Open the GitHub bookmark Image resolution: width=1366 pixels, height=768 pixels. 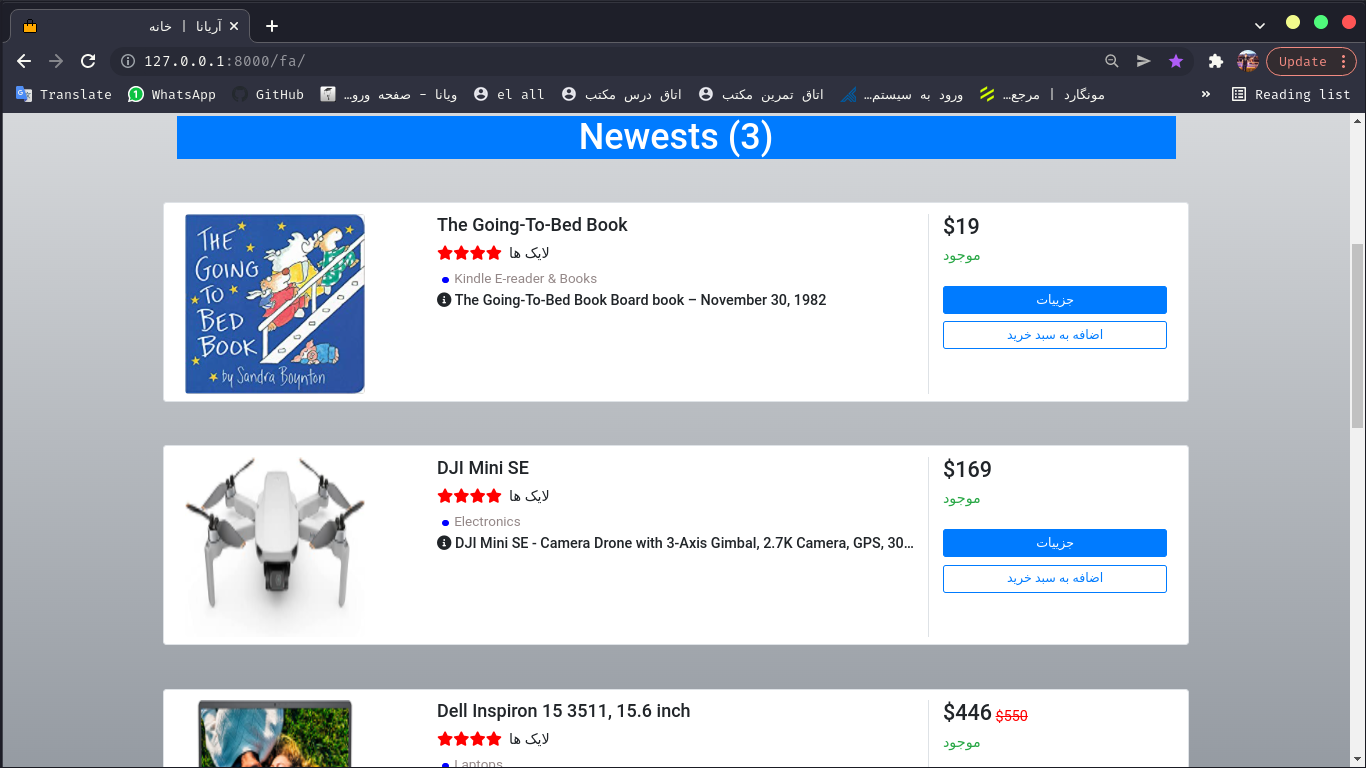(268, 94)
